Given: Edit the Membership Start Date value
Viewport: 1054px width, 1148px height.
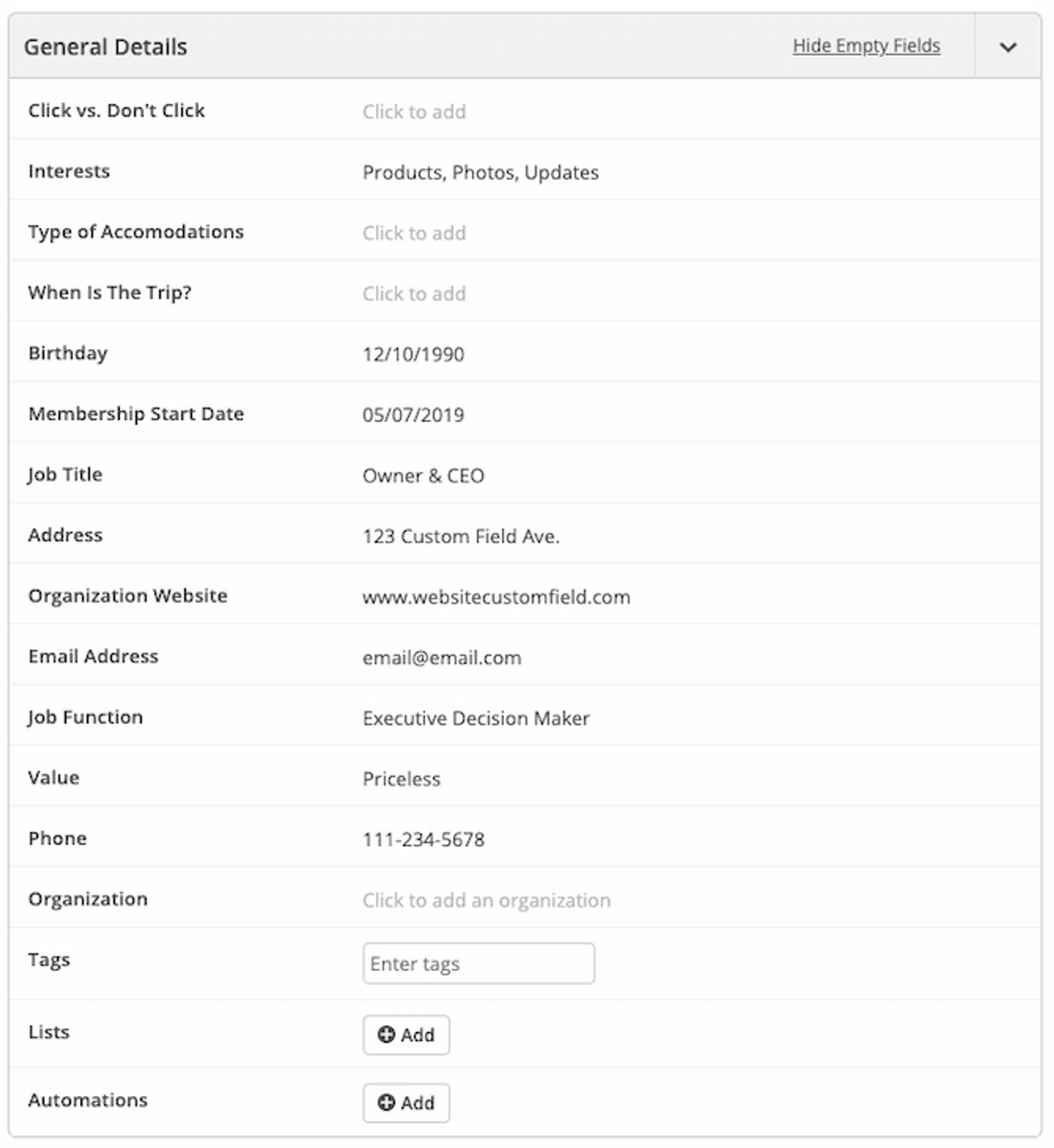Looking at the screenshot, I should tap(413, 415).
